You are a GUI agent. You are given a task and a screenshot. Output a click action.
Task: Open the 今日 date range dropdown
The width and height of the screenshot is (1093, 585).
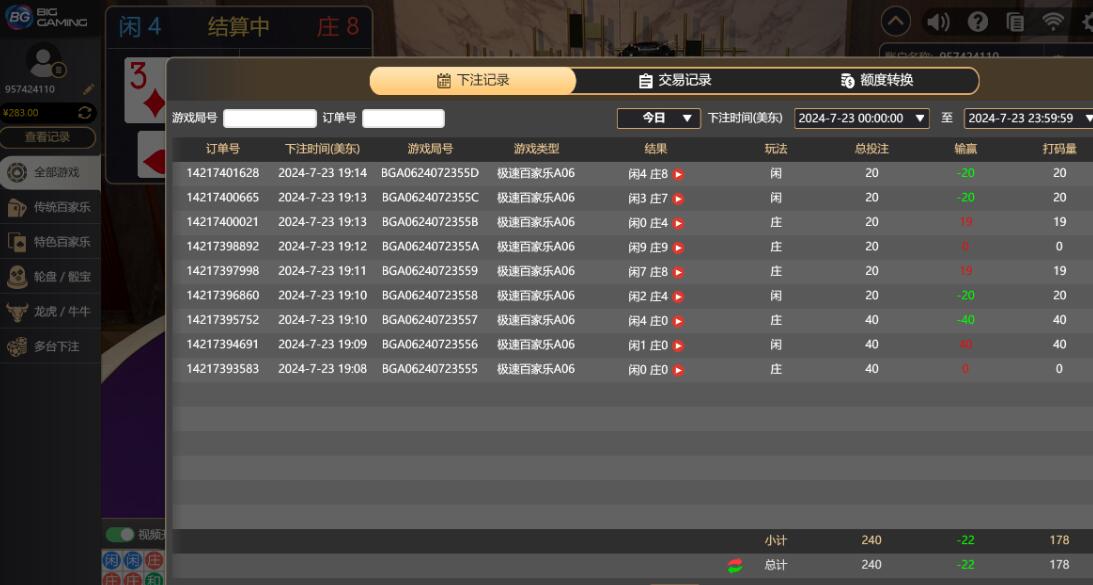(x=657, y=118)
